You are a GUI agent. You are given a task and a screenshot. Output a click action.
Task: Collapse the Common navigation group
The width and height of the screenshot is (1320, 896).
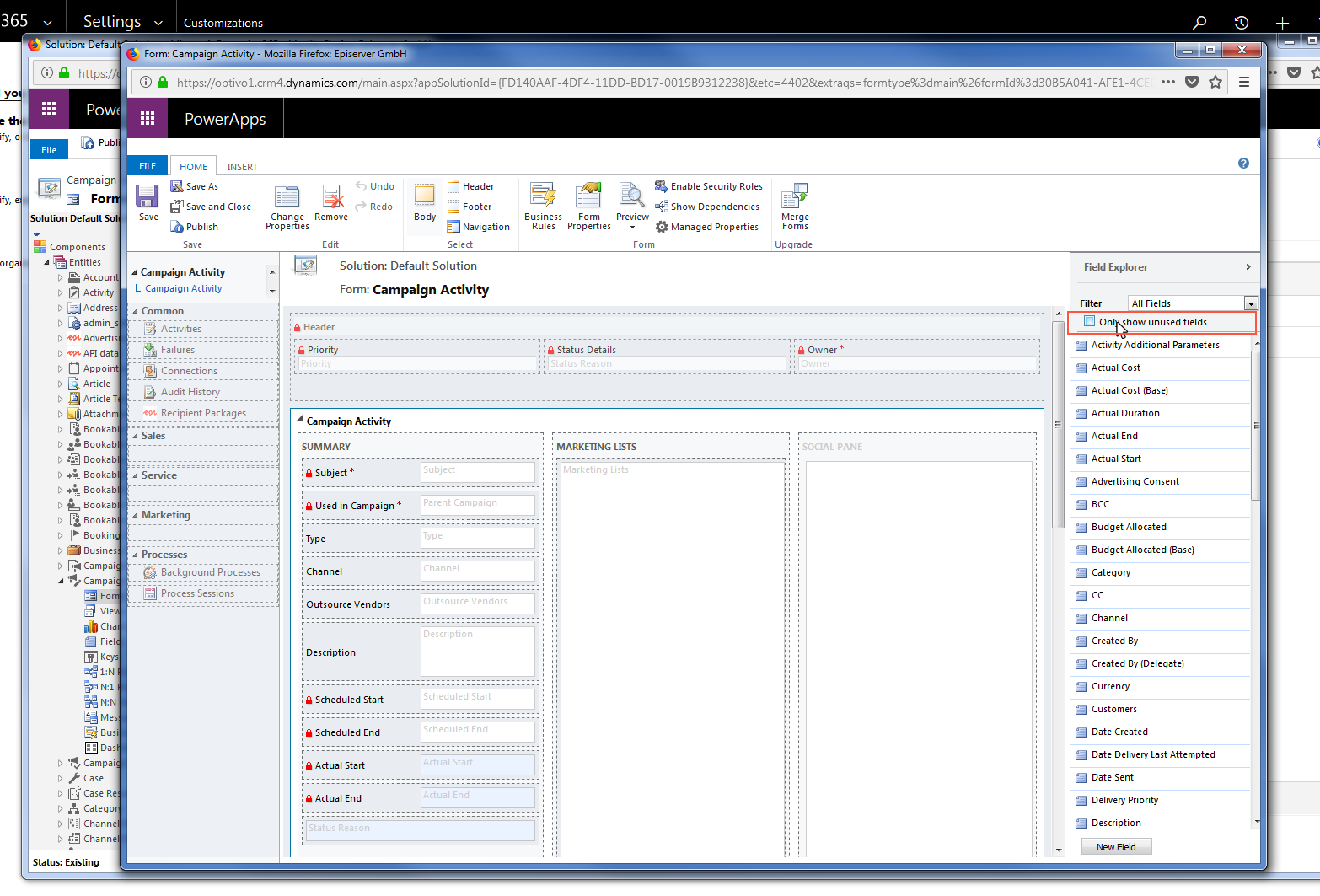136,311
